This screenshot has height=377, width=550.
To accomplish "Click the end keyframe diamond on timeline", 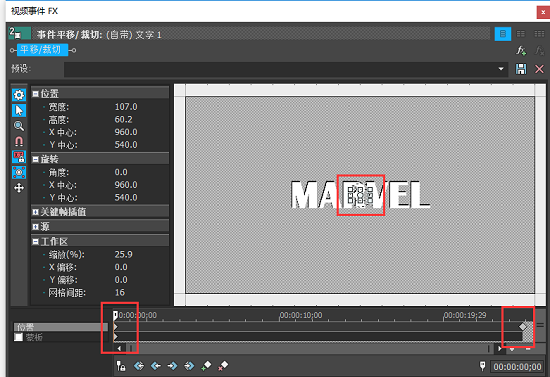I will 523,326.
